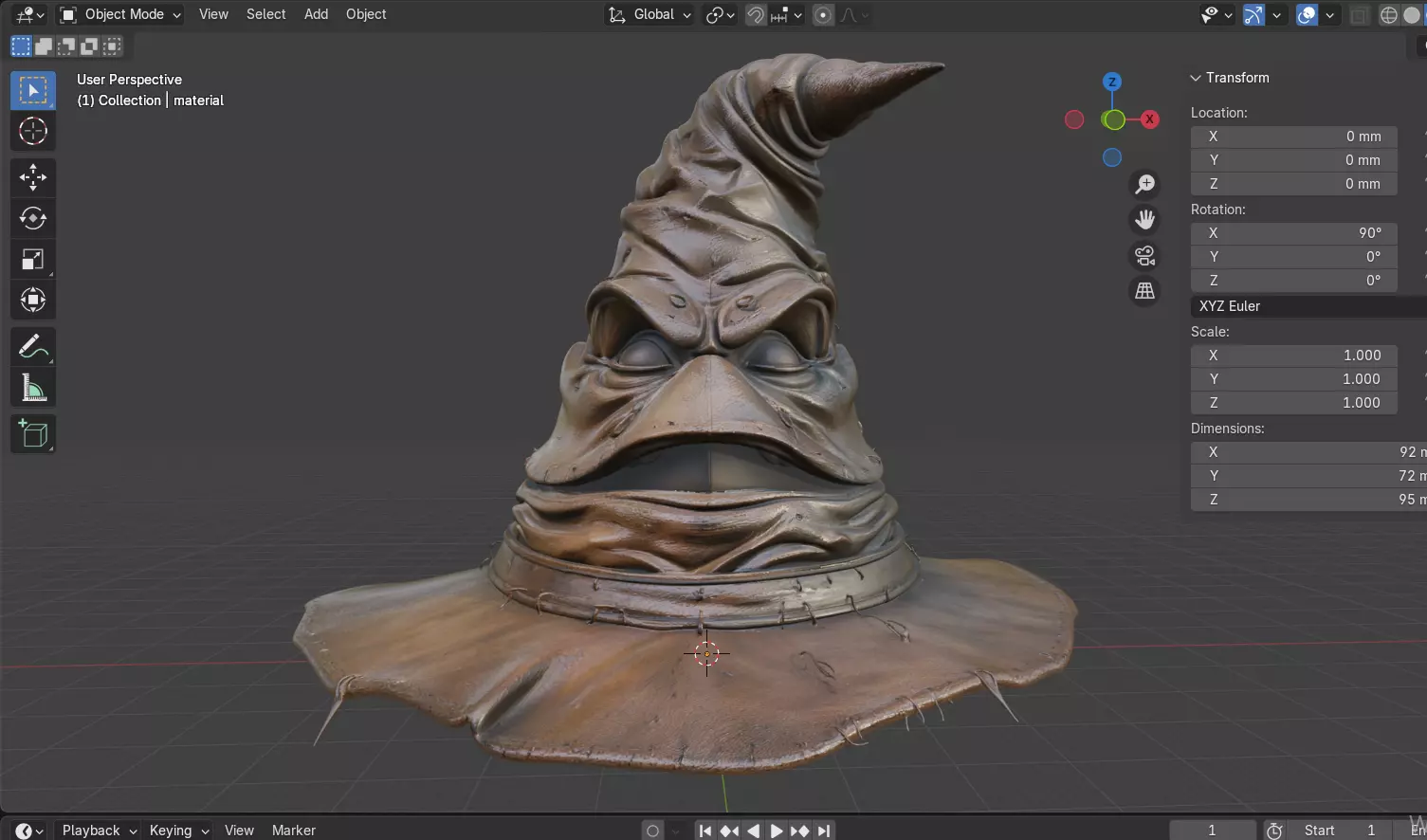This screenshot has width=1427, height=840.
Task: Open the Keying popover
Action: pos(178,831)
